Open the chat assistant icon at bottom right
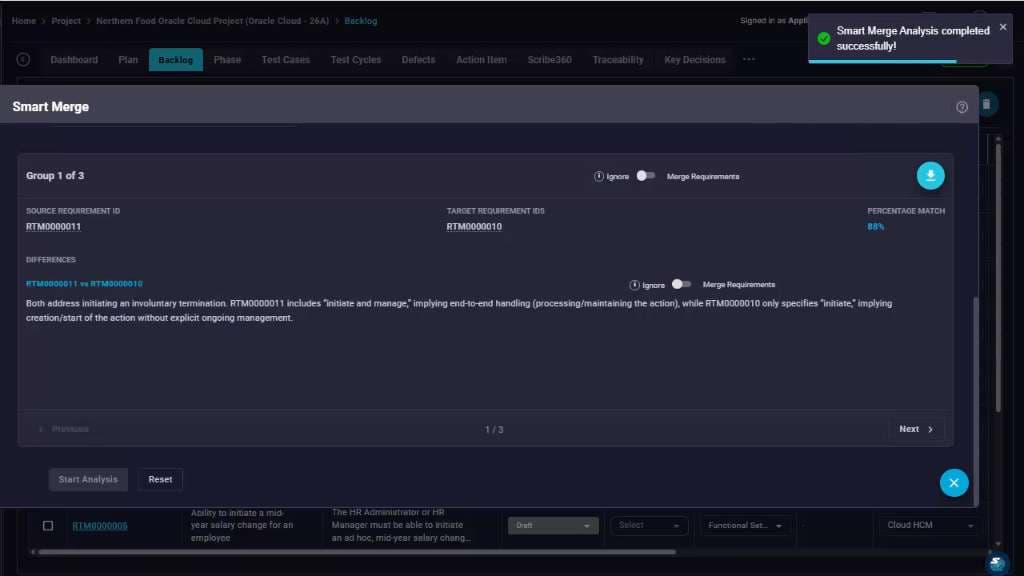 point(997,563)
